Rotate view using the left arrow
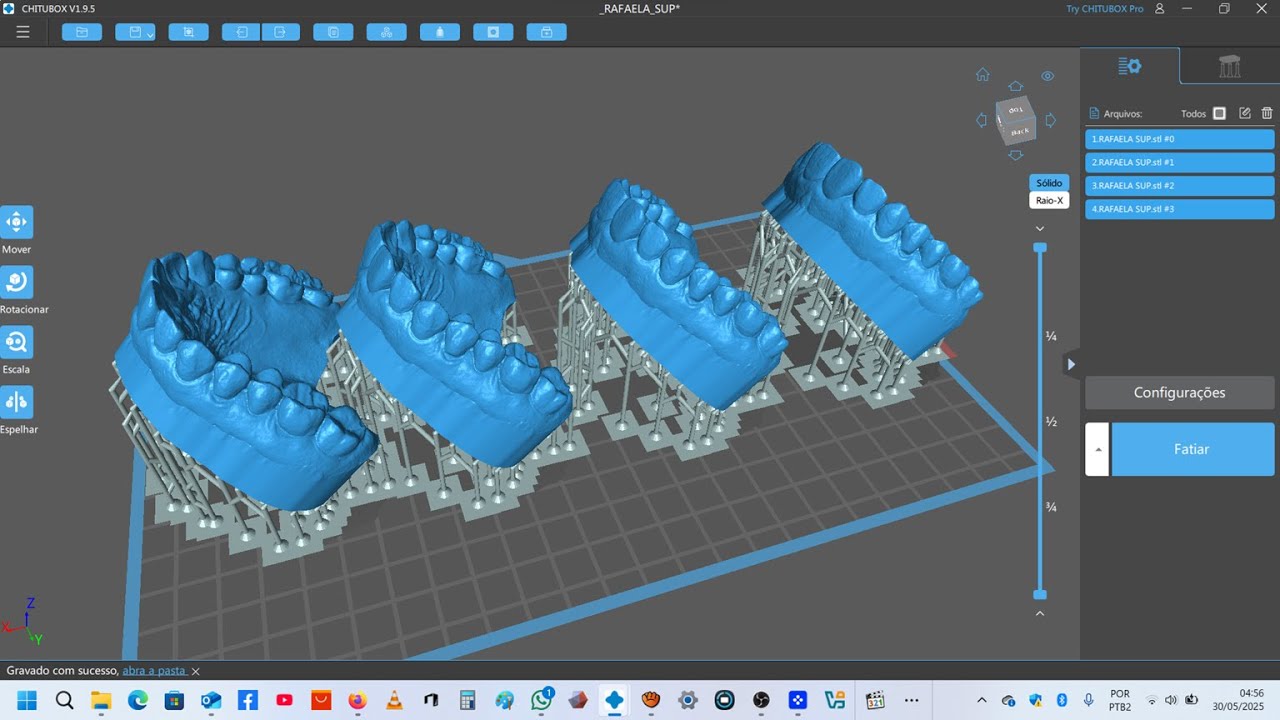This screenshot has width=1280, height=720. [x=981, y=120]
